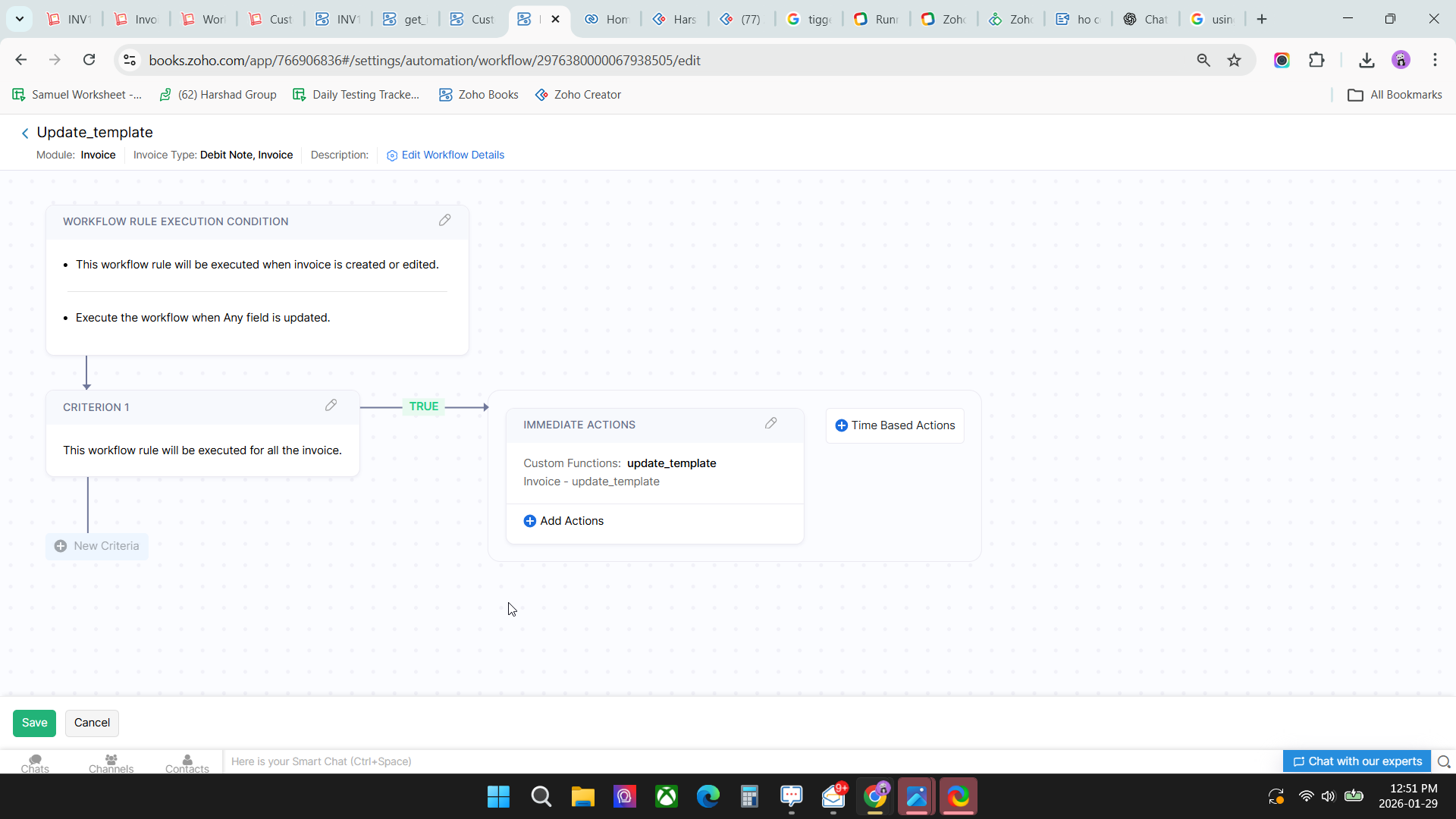This screenshot has height=819, width=1456.
Task: Add Time Based Actions to the workflow
Action: click(895, 425)
